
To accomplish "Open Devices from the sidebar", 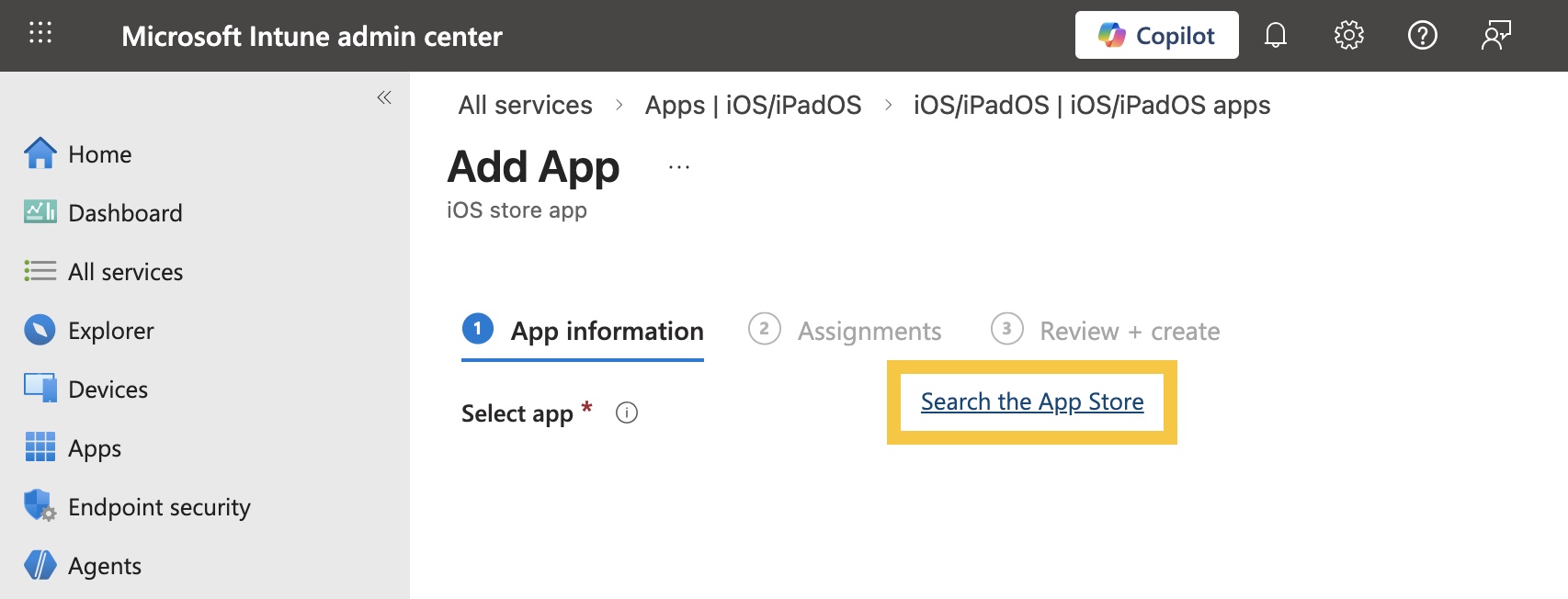I will [x=108, y=390].
